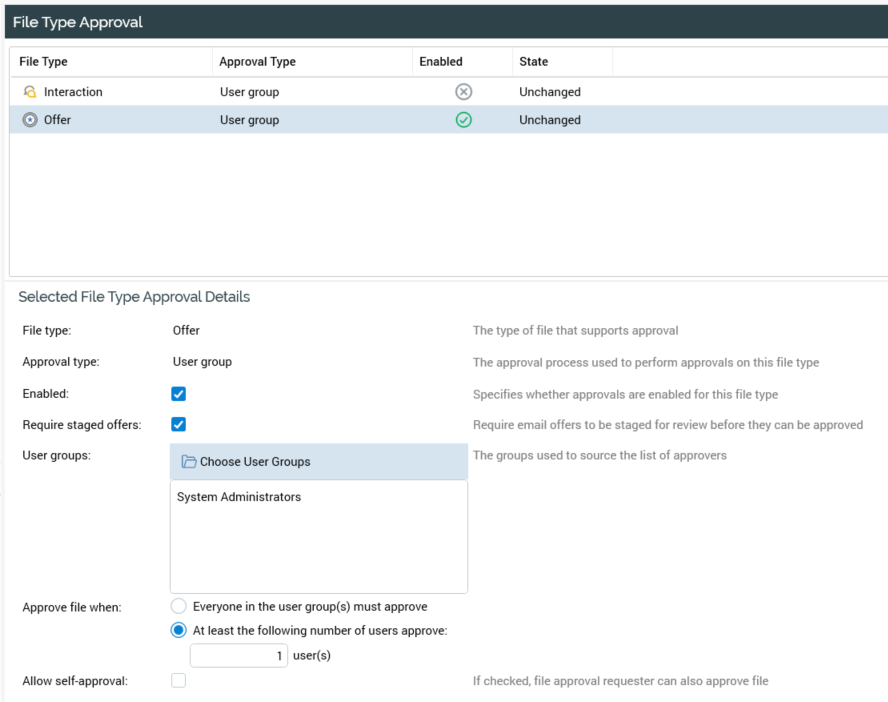Click the folder icon in Choose User Groups
Viewport: 888px width, 702px height.
pyautogui.click(x=188, y=462)
